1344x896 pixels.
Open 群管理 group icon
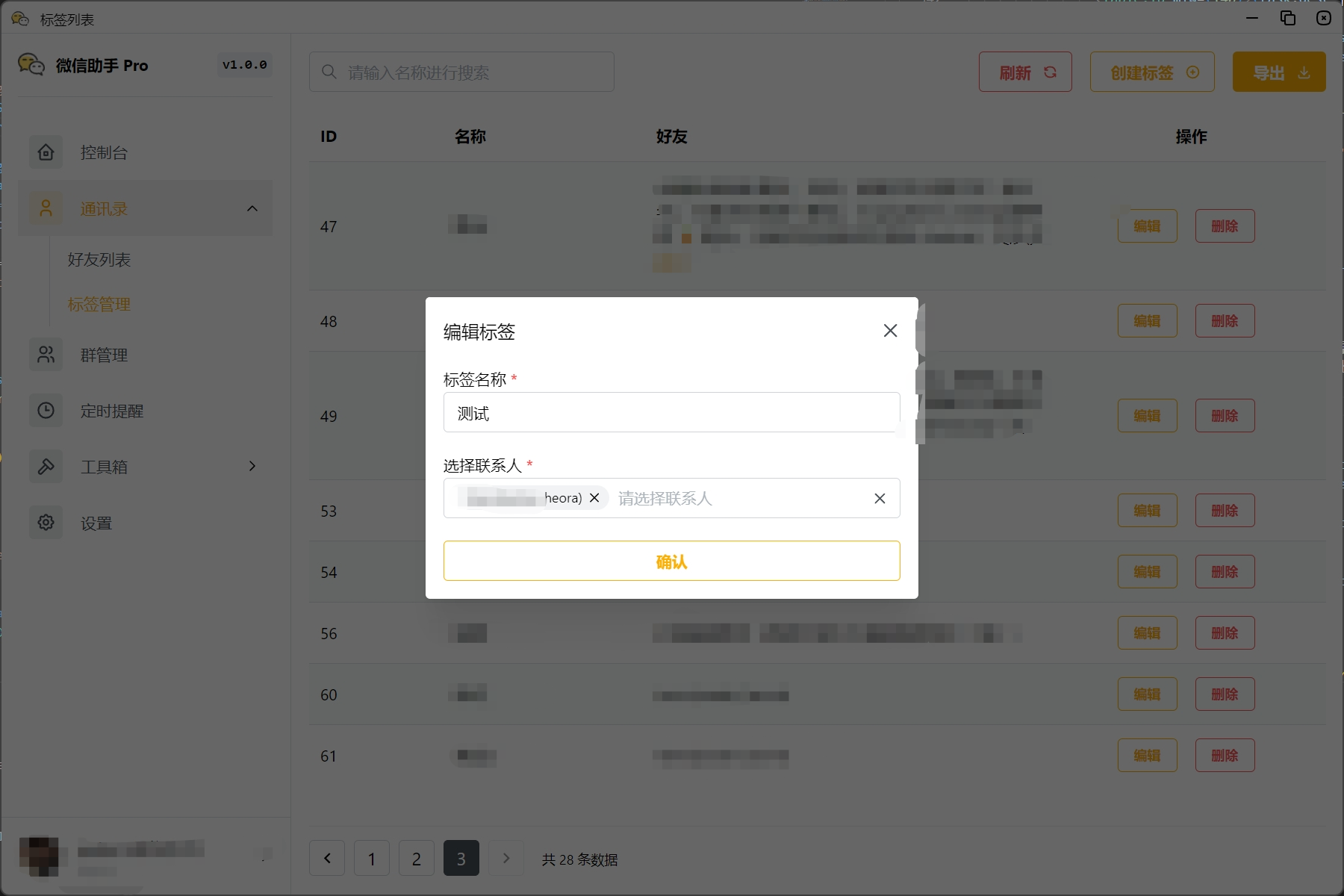click(46, 355)
